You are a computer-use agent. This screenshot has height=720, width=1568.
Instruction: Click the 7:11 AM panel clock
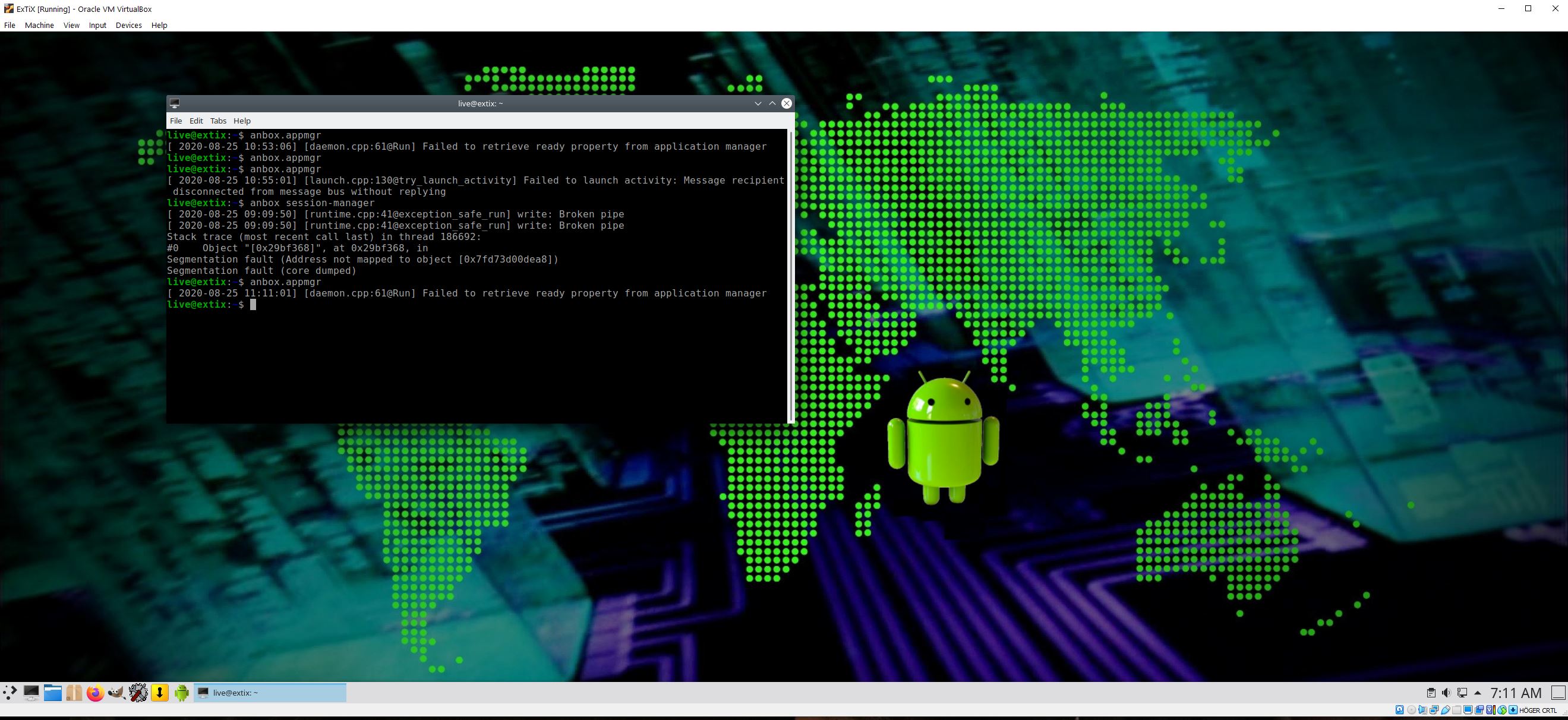pos(1516,693)
